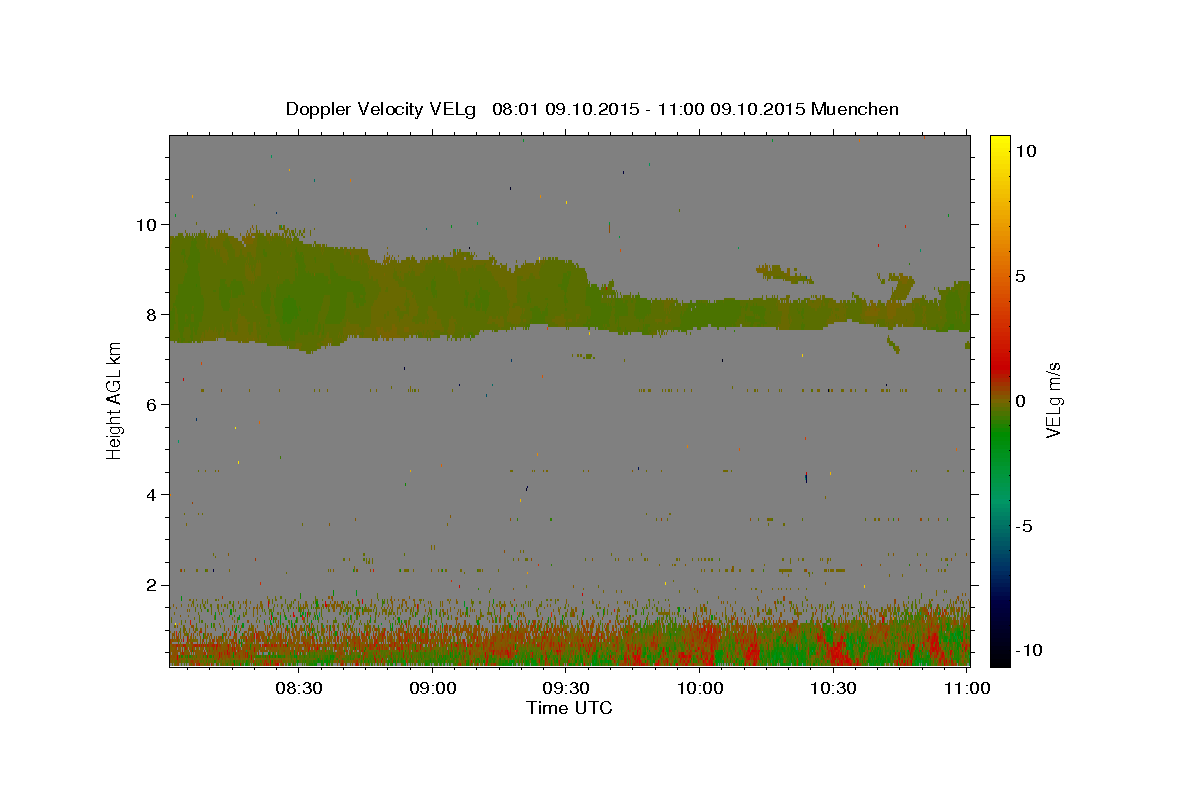Click the 'Muenchen' location in title

tap(855, 109)
